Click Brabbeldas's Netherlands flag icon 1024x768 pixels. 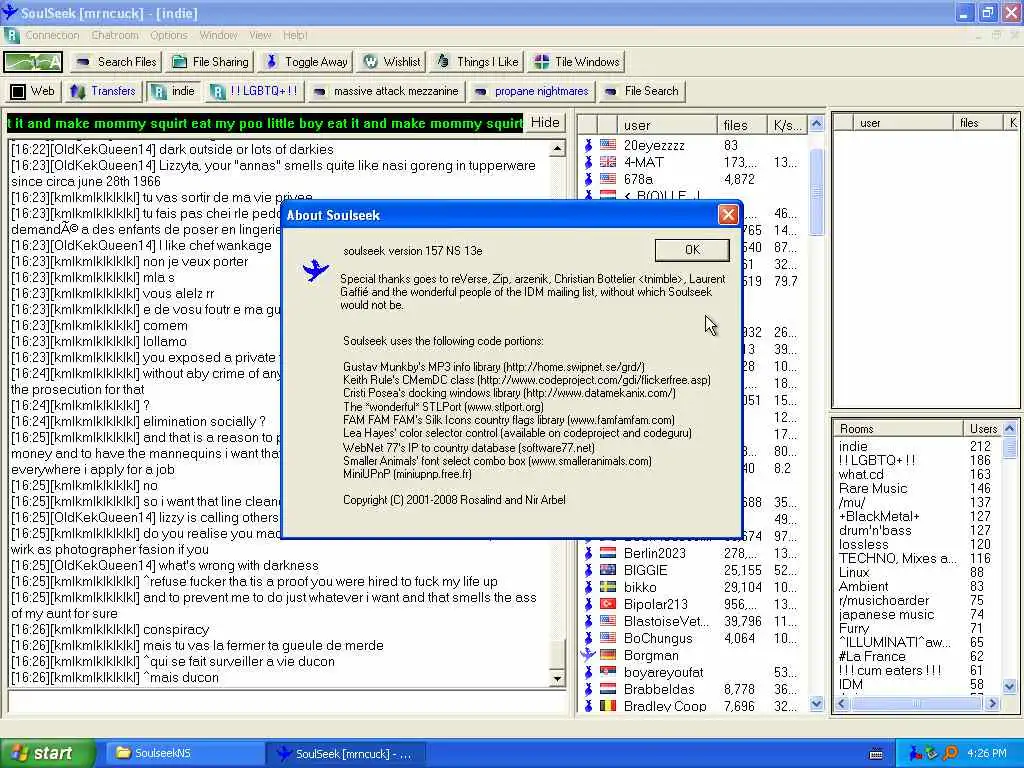(x=608, y=689)
